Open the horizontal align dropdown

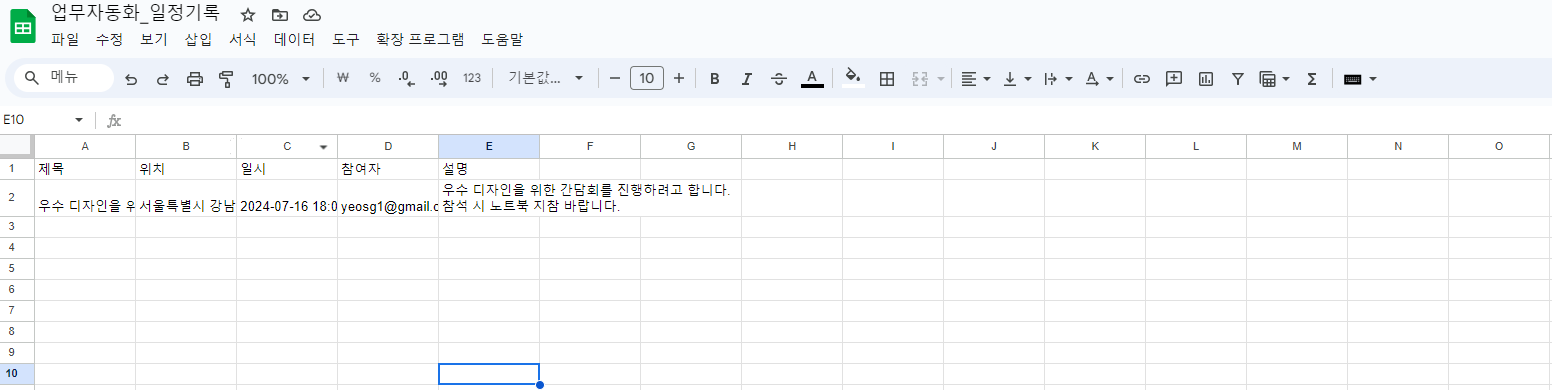tap(975, 78)
